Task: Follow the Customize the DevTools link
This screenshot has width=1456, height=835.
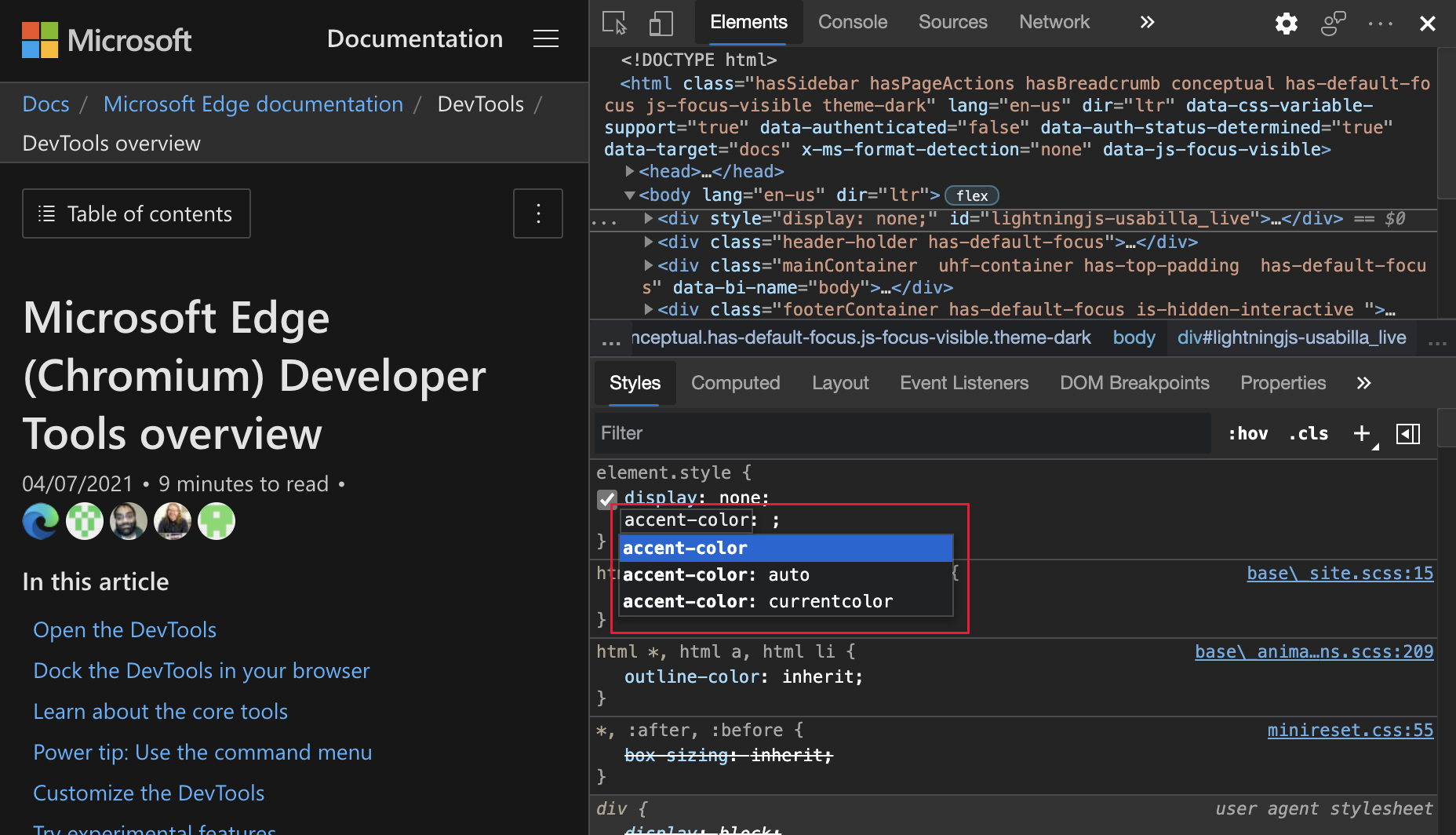Action: tap(149, 793)
